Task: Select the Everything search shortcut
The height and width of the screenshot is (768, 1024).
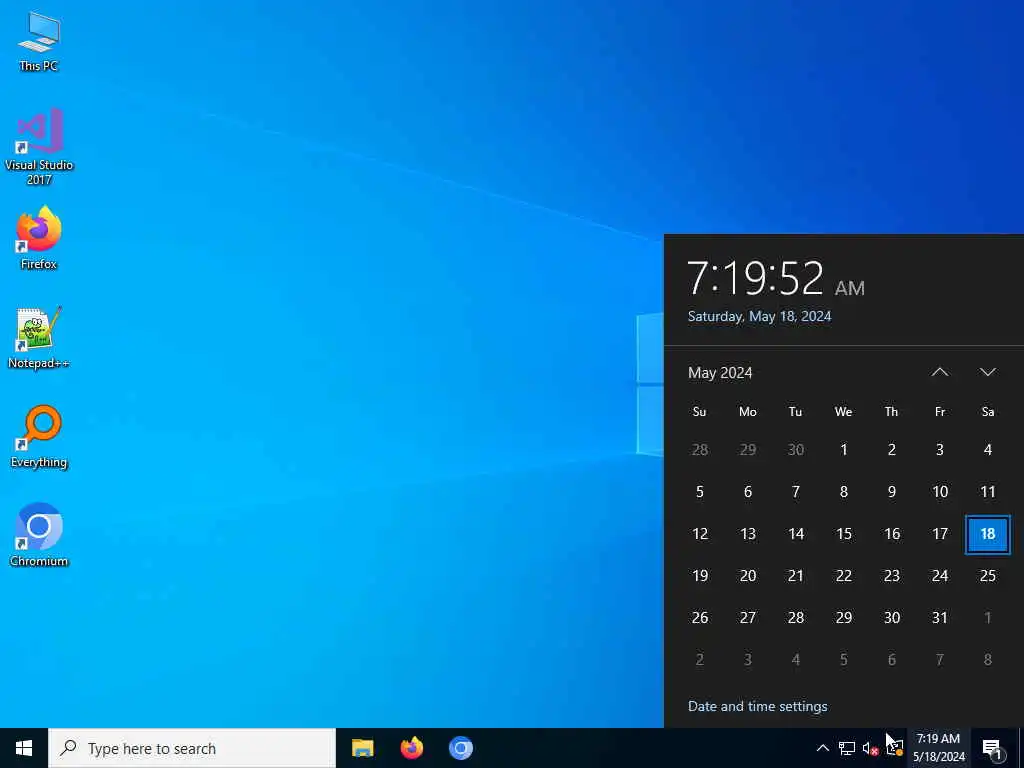Action: pyautogui.click(x=39, y=437)
